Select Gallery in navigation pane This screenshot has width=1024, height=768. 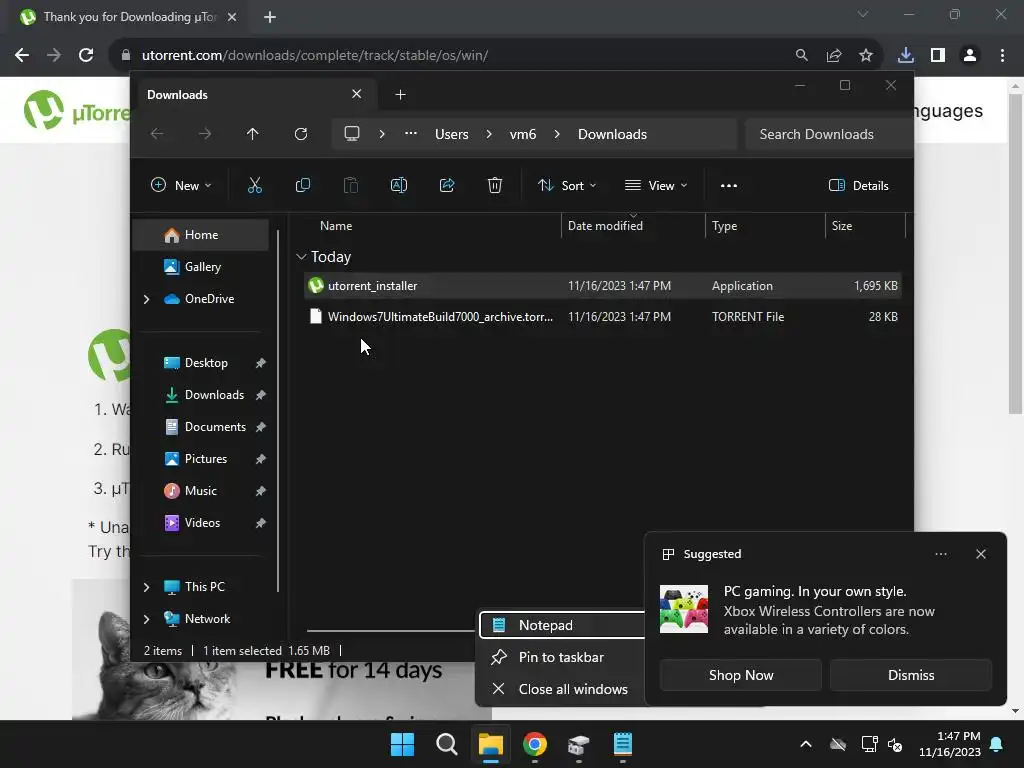pyautogui.click(x=200, y=266)
